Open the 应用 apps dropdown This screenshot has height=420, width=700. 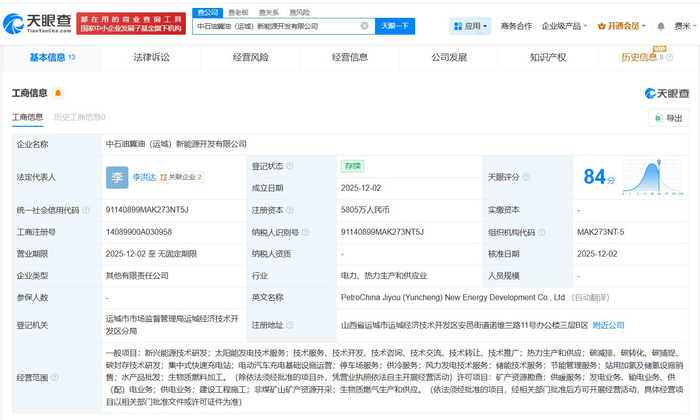[470, 26]
